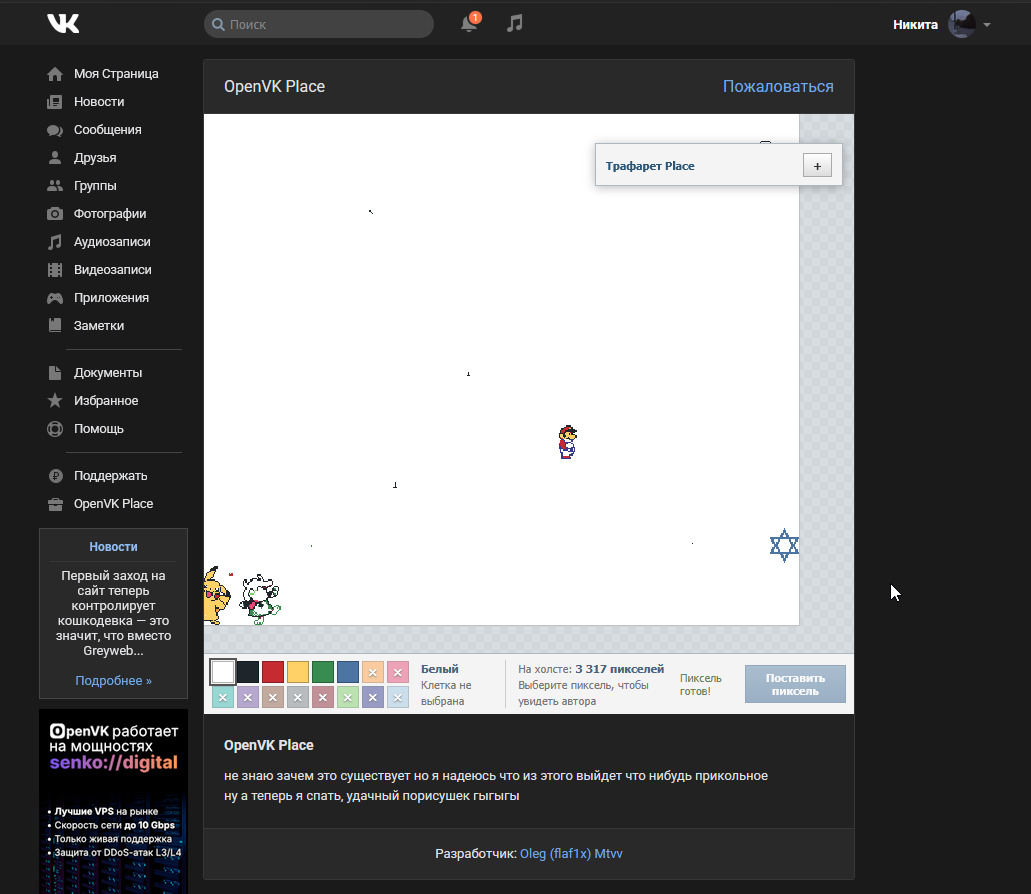Open Заметки in sidebar
The height and width of the screenshot is (894, 1031).
(x=99, y=325)
